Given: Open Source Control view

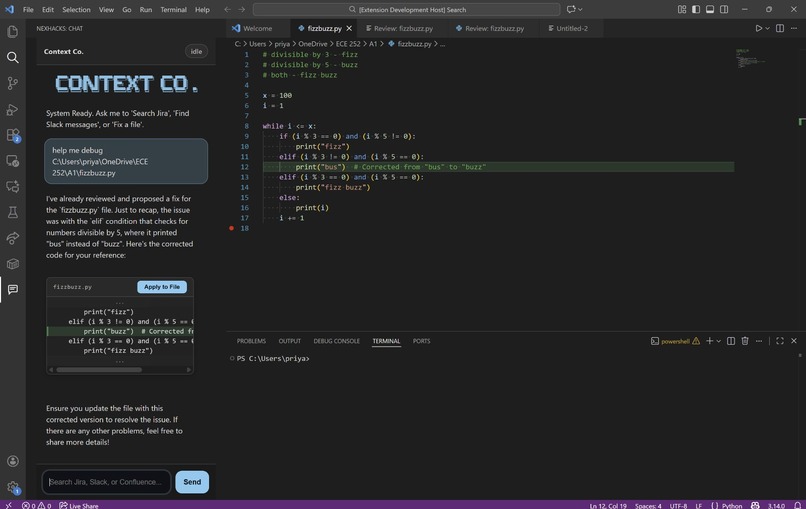Looking at the screenshot, I should [x=13, y=83].
